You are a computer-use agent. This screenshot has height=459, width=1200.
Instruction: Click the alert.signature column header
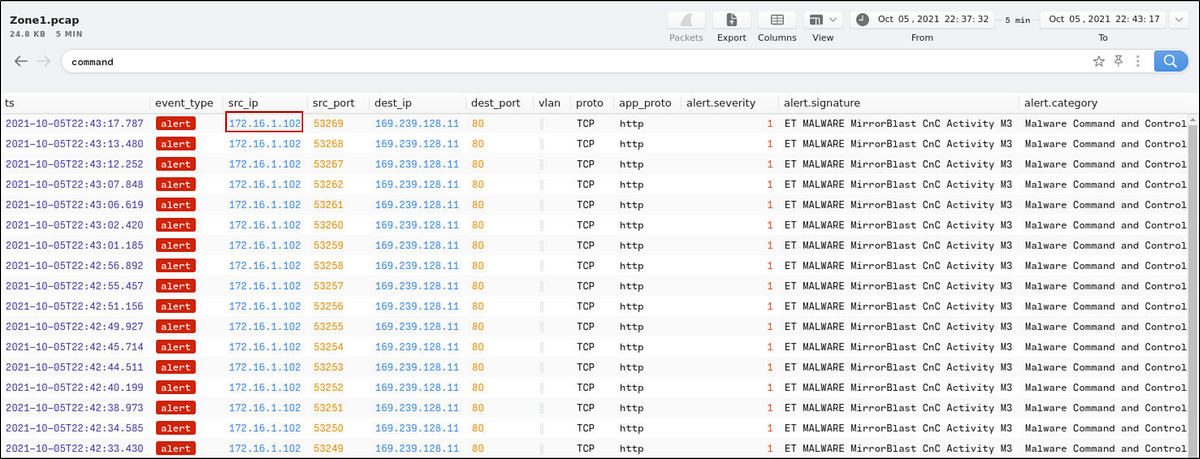tap(822, 103)
